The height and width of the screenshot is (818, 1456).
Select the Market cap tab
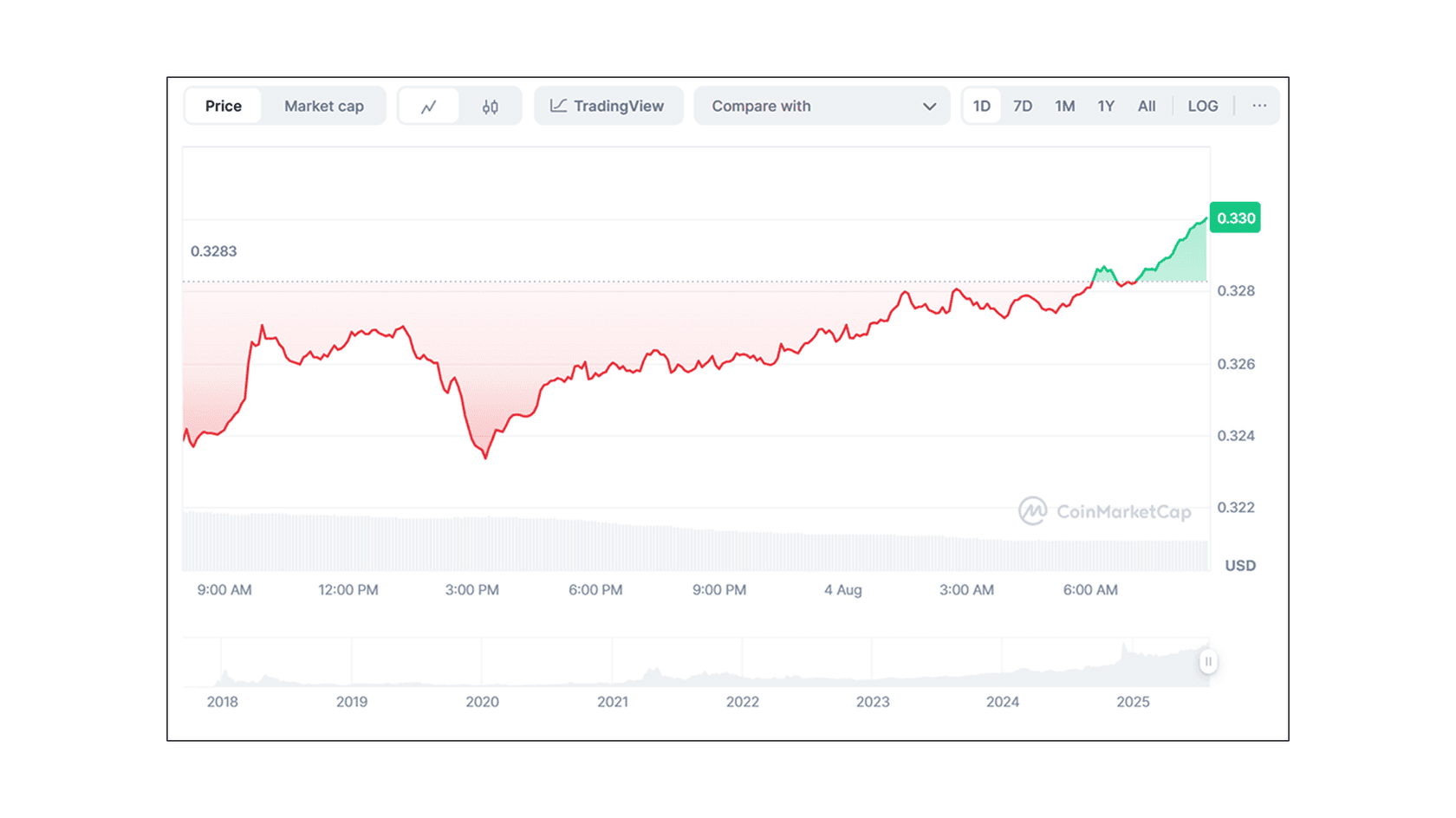pyautogui.click(x=324, y=106)
